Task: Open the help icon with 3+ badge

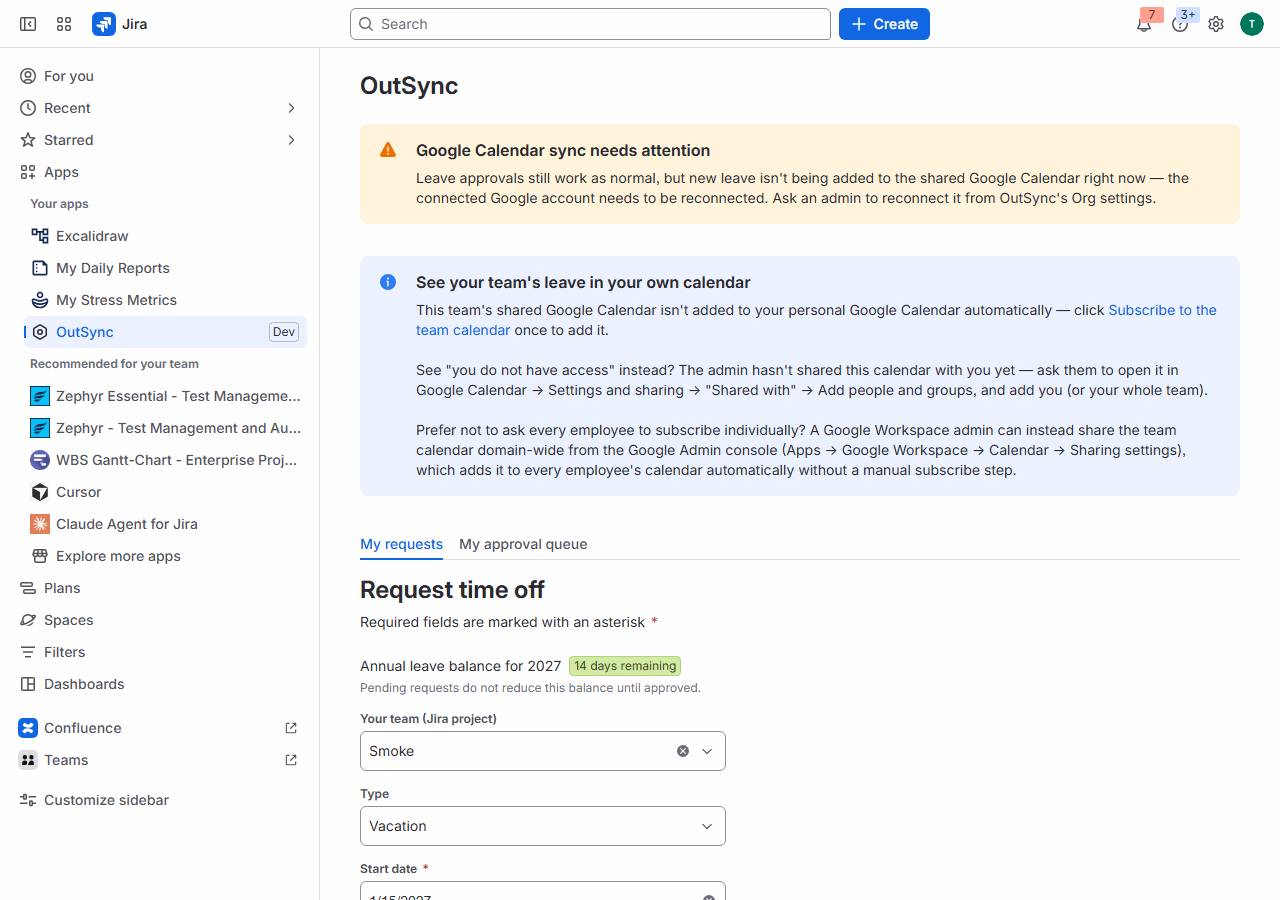Action: (1180, 24)
